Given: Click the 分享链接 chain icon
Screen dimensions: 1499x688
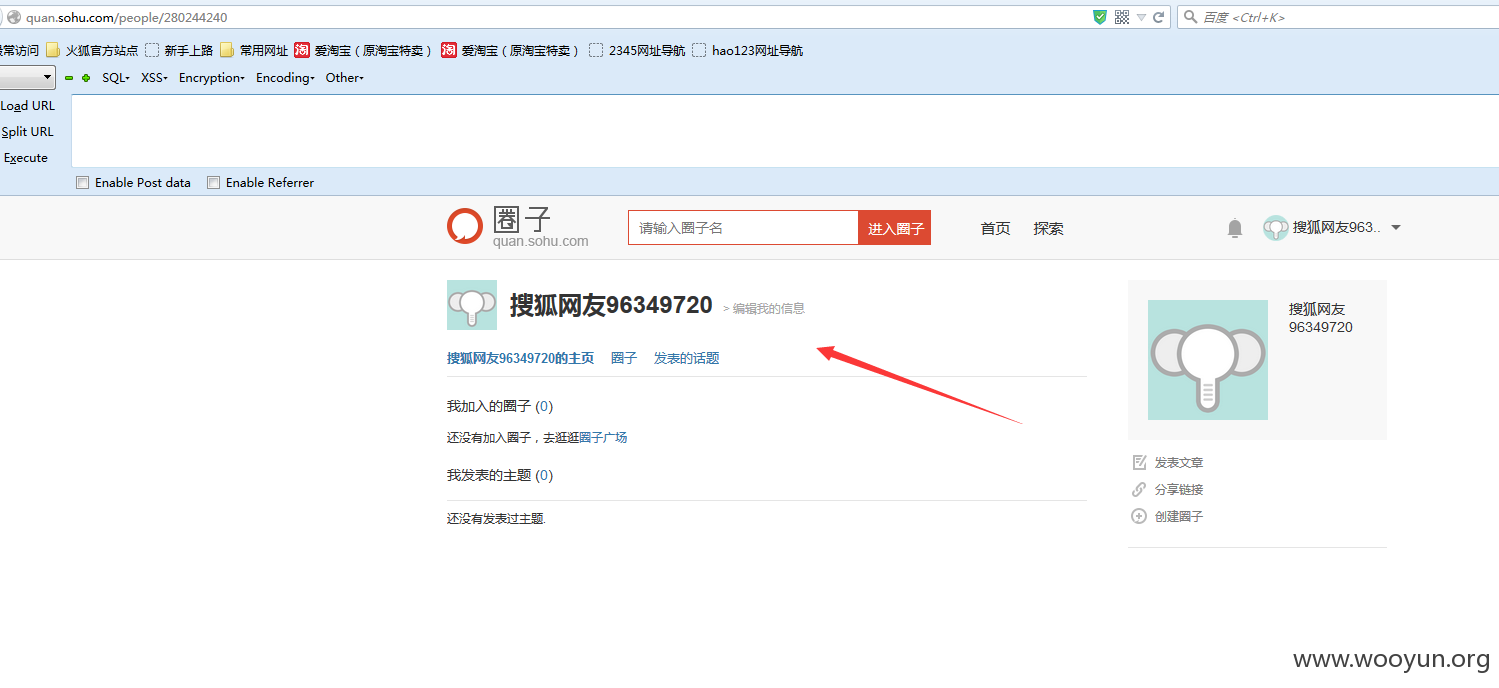Looking at the screenshot, I should 1139,489.
